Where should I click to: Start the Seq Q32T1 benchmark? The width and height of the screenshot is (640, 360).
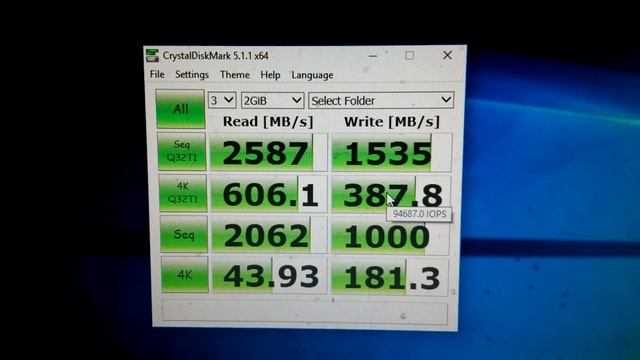click(x=182, y=151)
